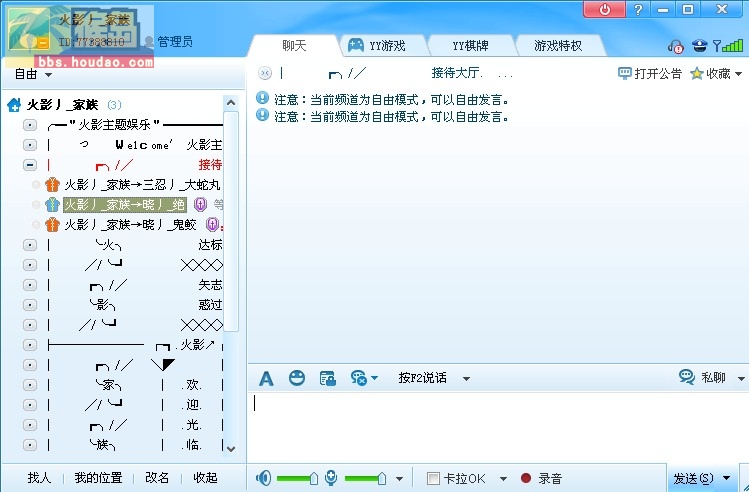
Task: Click the police cap icon
Action: click(x=699, y=46)
